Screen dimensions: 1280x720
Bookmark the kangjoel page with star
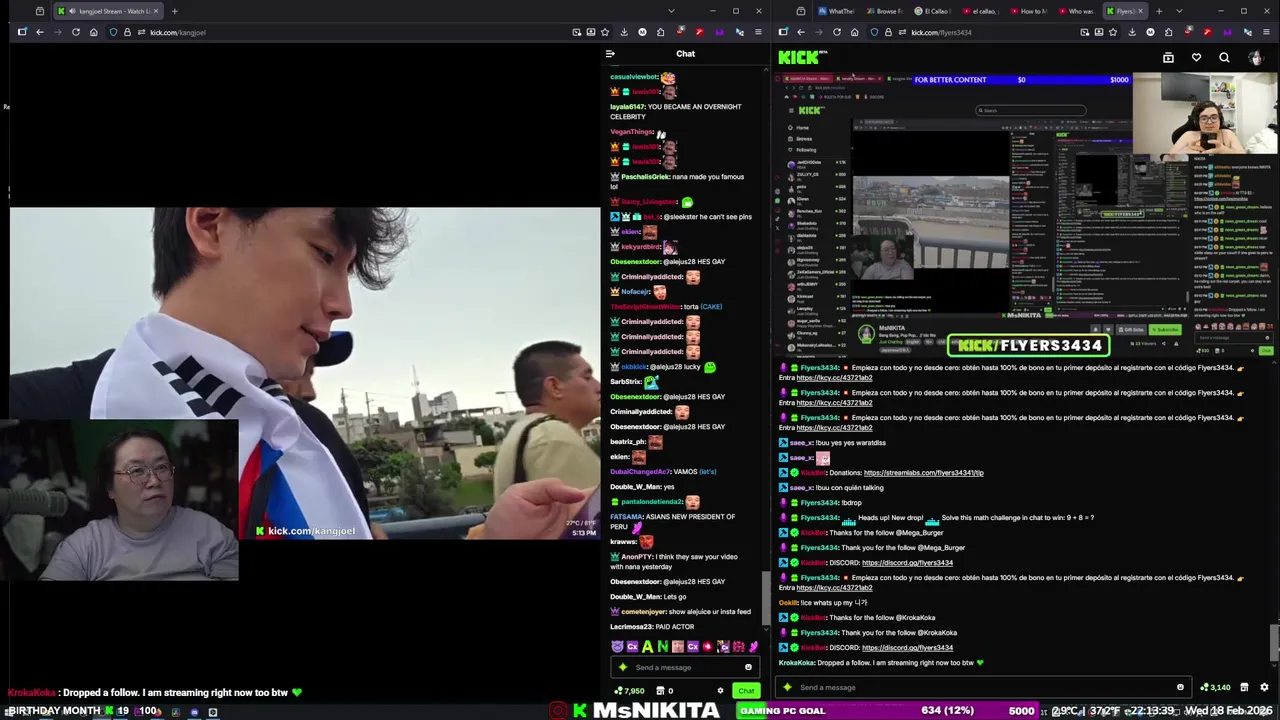click(607, 32)
